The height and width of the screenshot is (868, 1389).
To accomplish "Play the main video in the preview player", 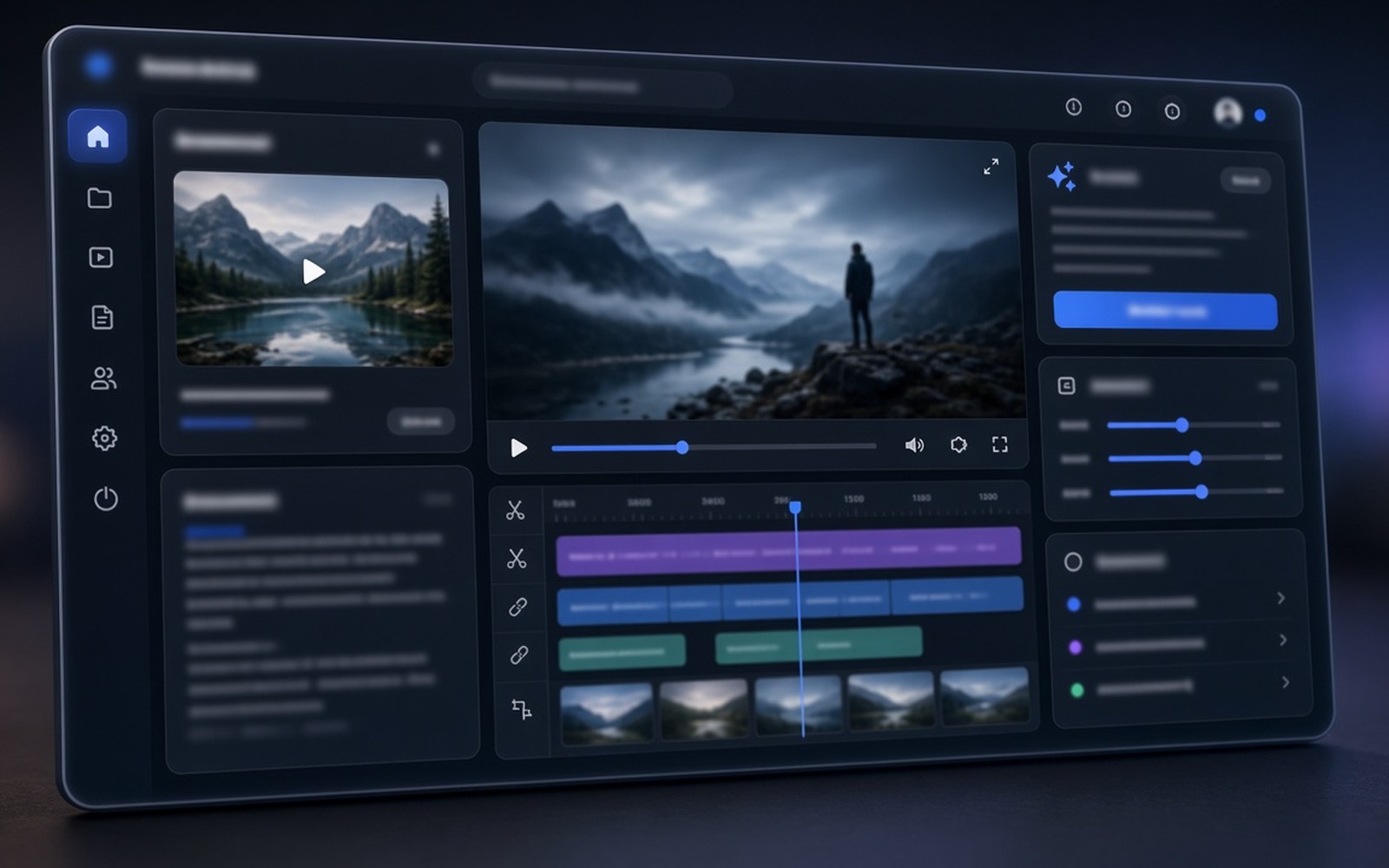I will tap(519, 448).
